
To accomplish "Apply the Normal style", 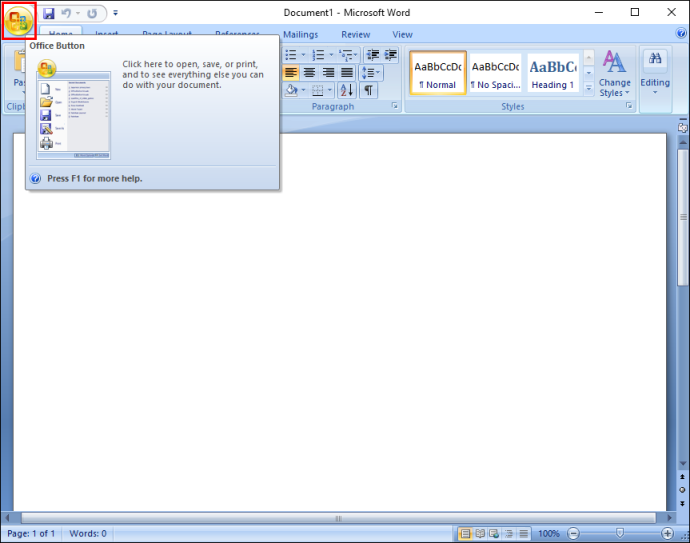I will tap(438, 73).
